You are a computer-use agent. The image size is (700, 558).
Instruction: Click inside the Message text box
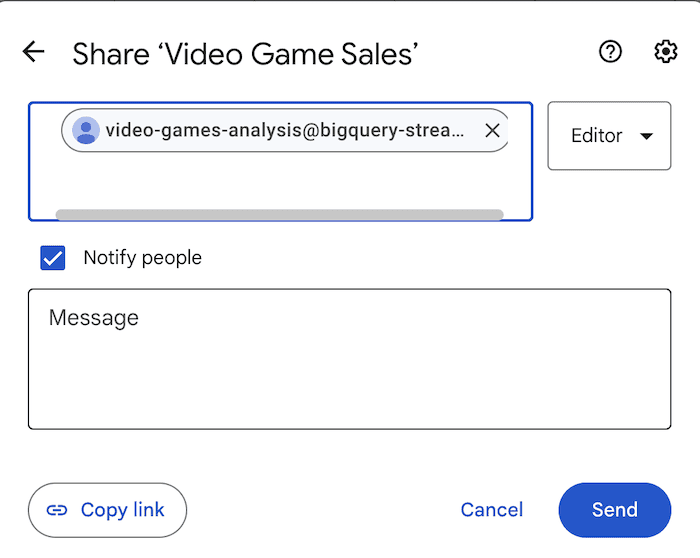pyautogui.click(x=350, y=375)
